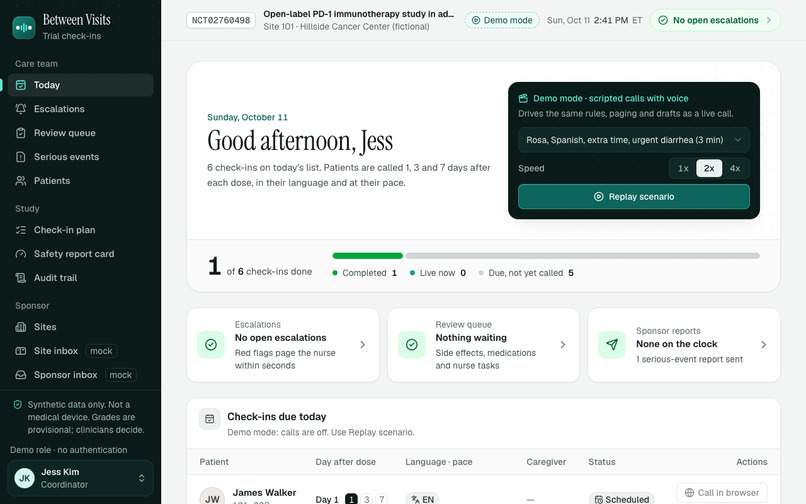
Task: Click the Language · pace column header
Action: click(438, 462)
